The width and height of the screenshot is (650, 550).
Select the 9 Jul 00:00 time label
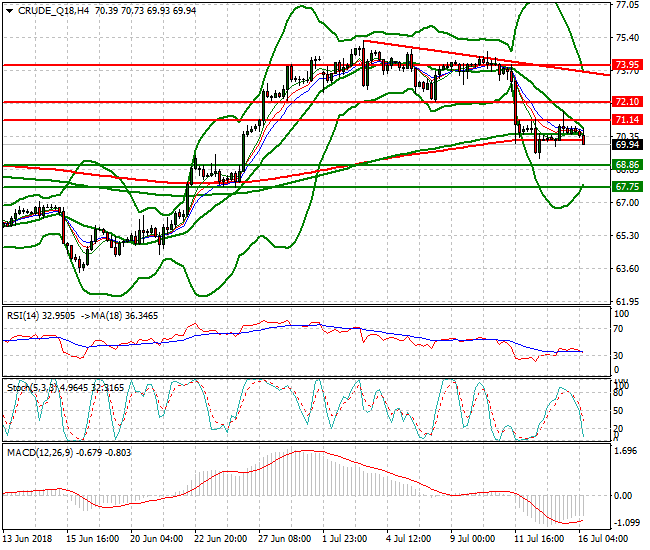tap(473, 539)
